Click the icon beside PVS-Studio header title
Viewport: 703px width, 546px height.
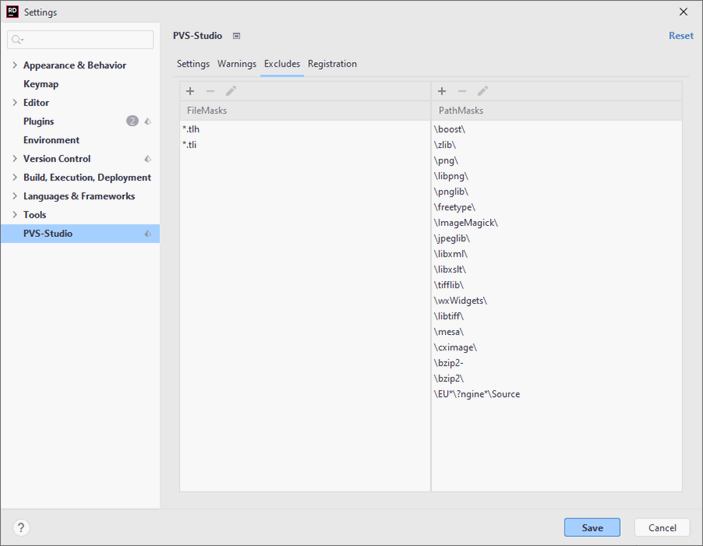pyautogui.click(x=237, y=36)
